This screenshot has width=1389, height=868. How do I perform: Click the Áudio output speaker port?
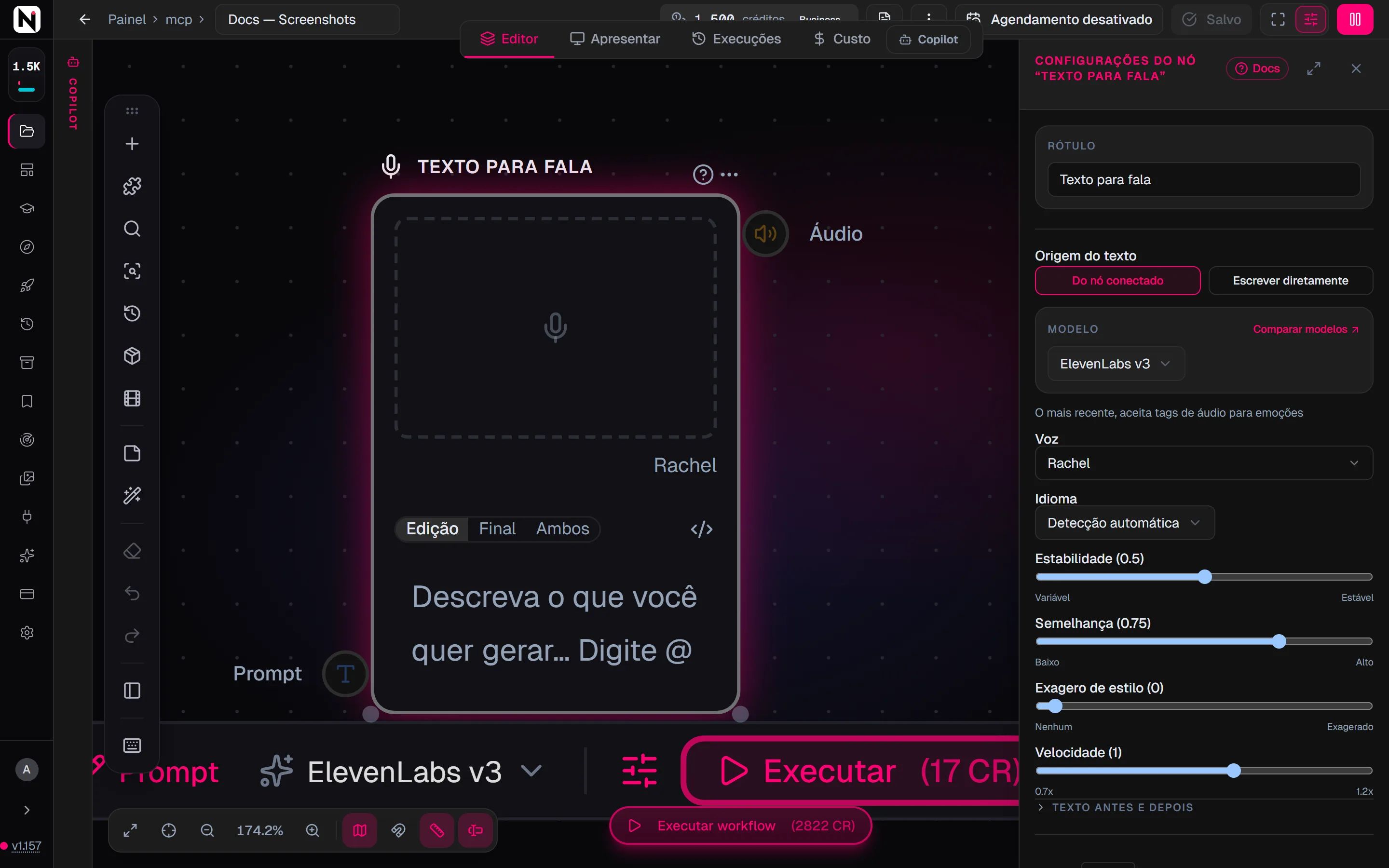click(766, 234)
